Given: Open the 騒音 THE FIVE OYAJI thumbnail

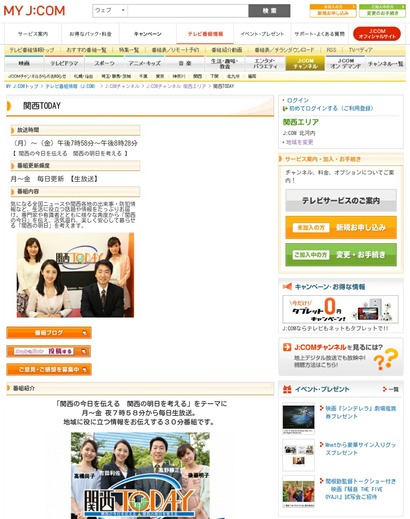Looking at the screenshot, I should click(x=298, y=492).
